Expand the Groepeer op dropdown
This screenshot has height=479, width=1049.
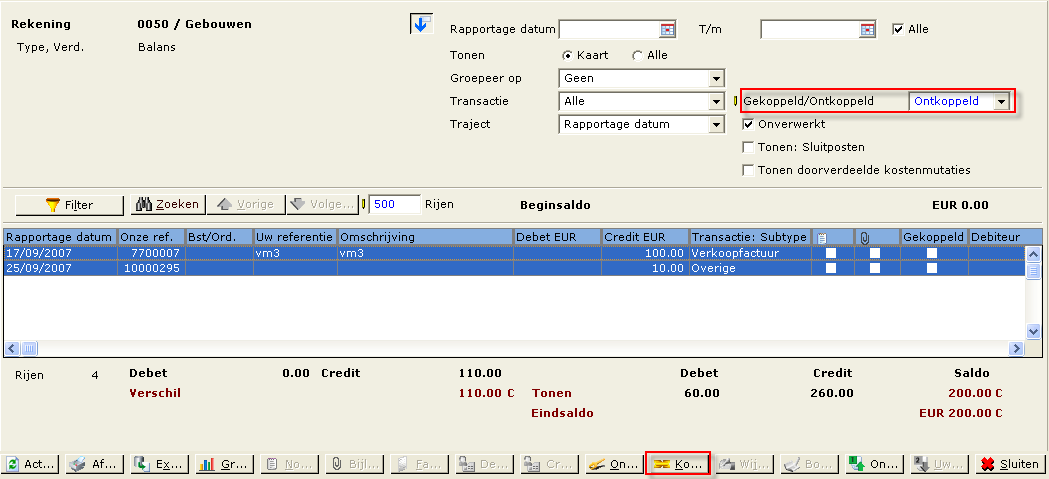[715, 79]
